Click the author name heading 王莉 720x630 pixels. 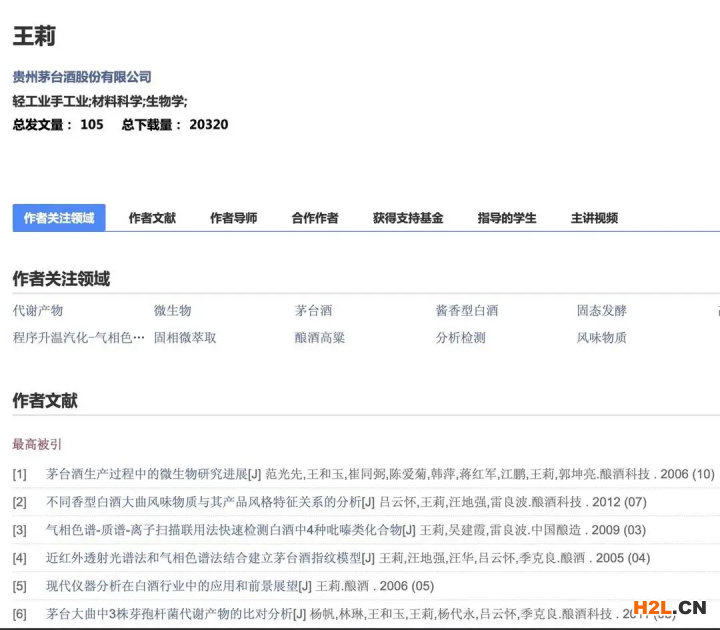34,36
